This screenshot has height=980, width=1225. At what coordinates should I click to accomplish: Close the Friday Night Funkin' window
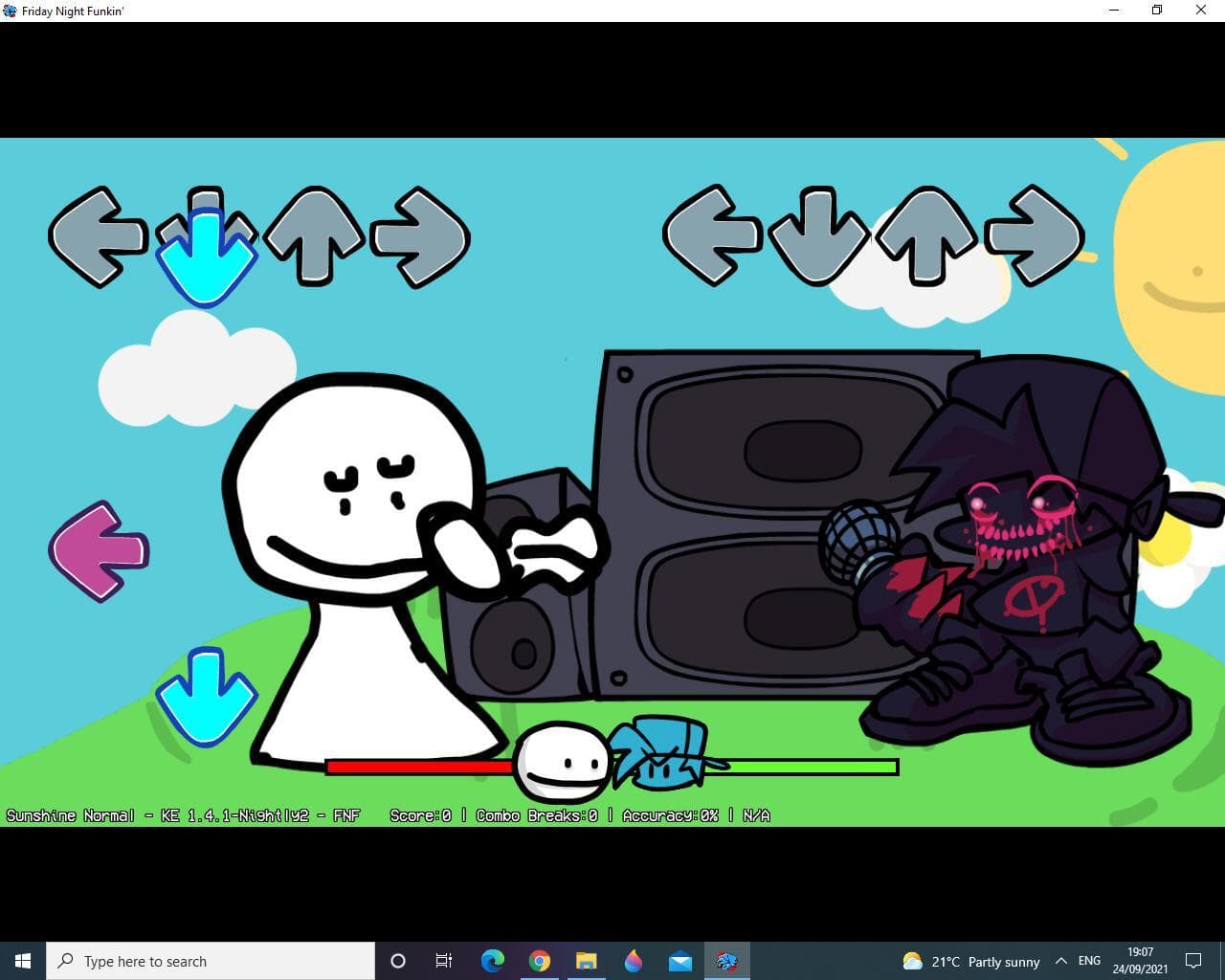[x=1201, y=11]
